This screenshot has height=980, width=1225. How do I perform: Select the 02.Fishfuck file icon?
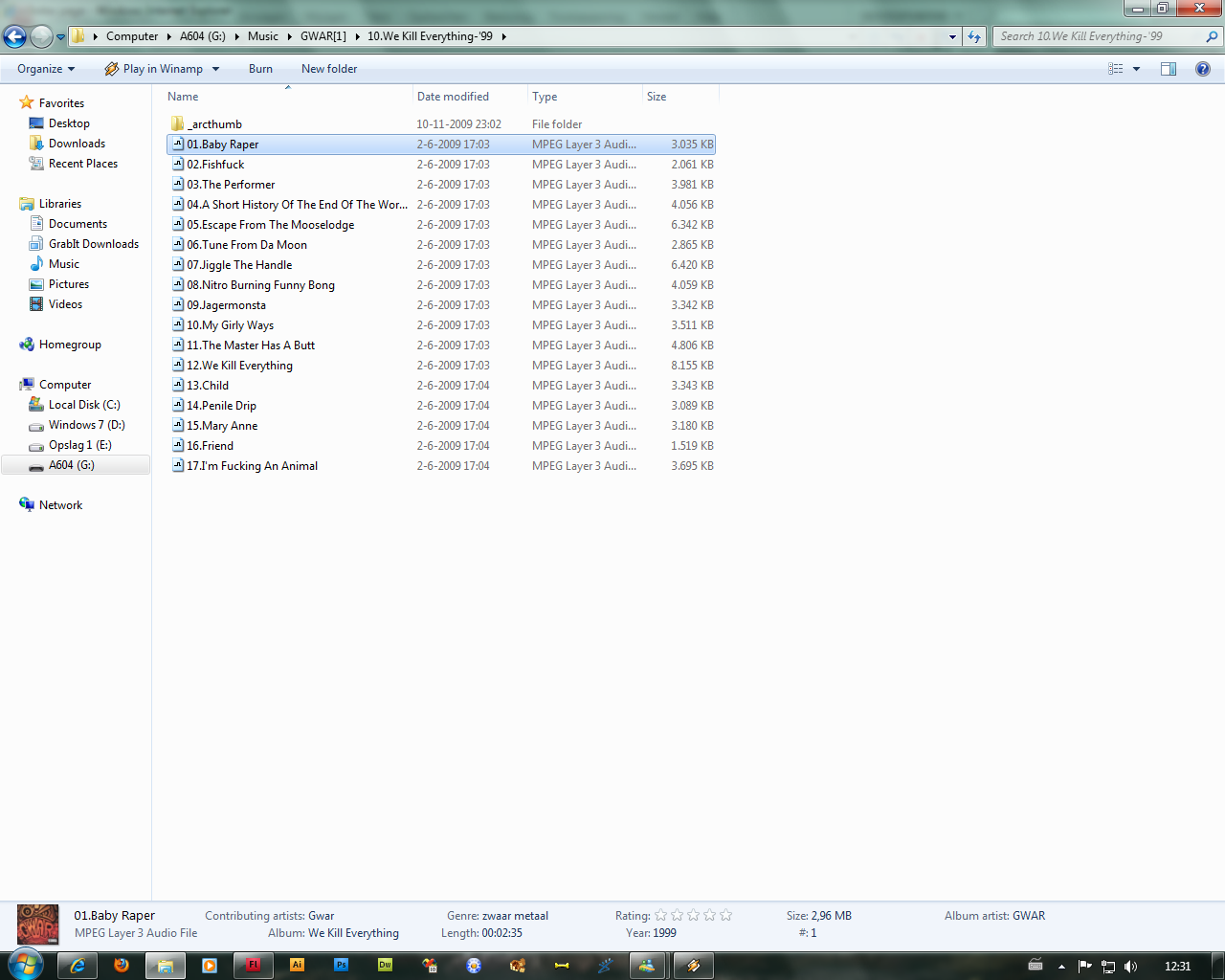tap(178, 165)
